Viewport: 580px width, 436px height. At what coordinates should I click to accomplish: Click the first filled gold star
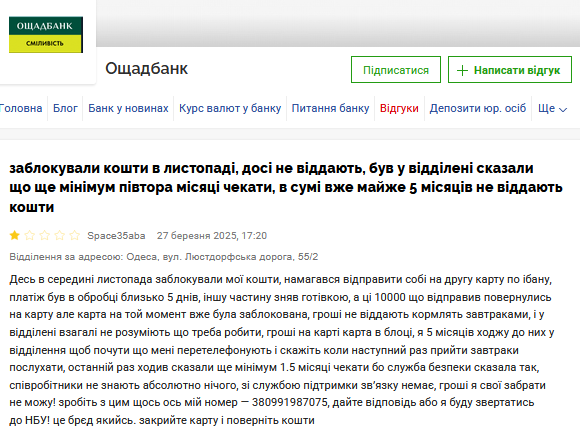(15, 235)
